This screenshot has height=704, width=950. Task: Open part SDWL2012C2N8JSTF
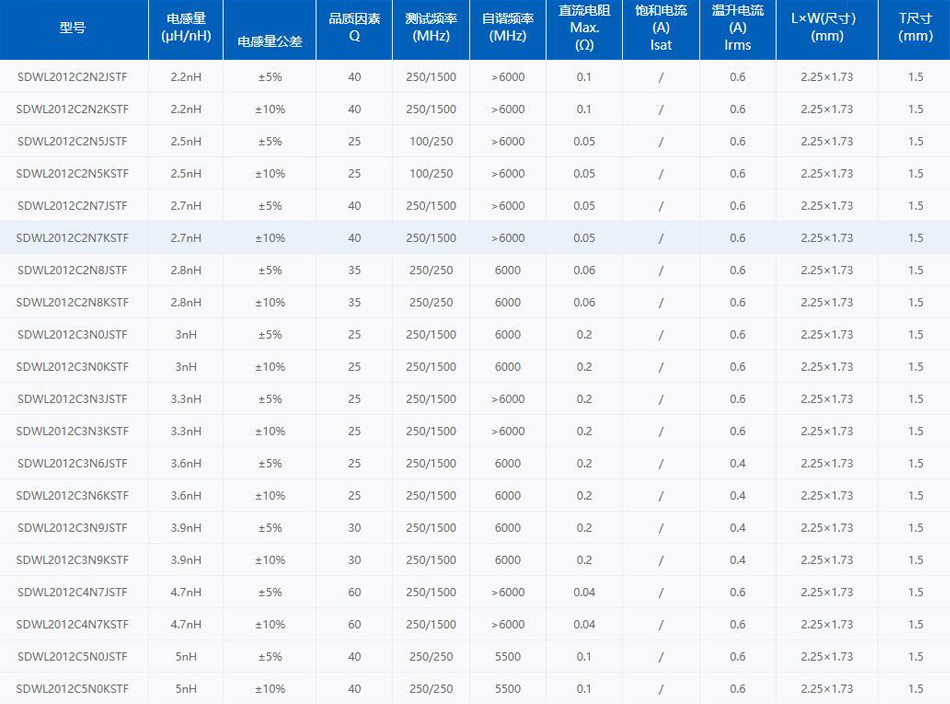coord(72,270)
